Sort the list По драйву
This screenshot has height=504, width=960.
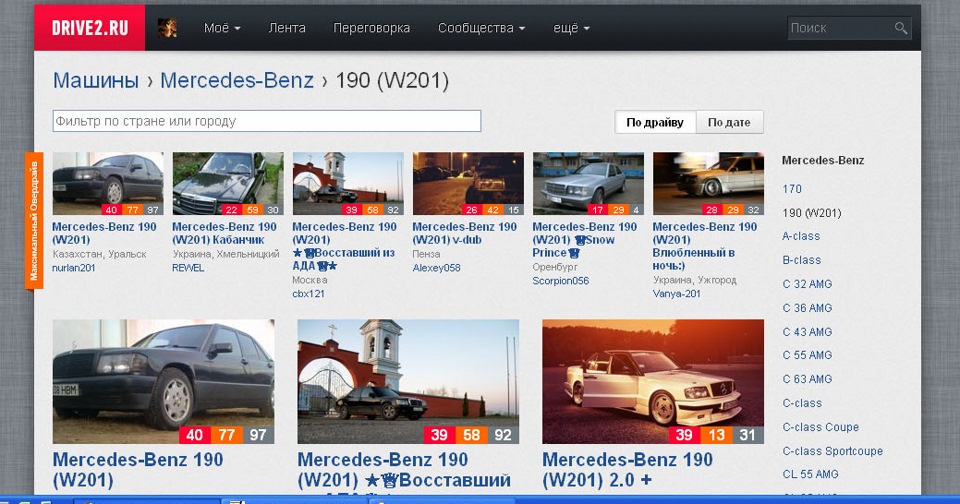tap(655, 122)
